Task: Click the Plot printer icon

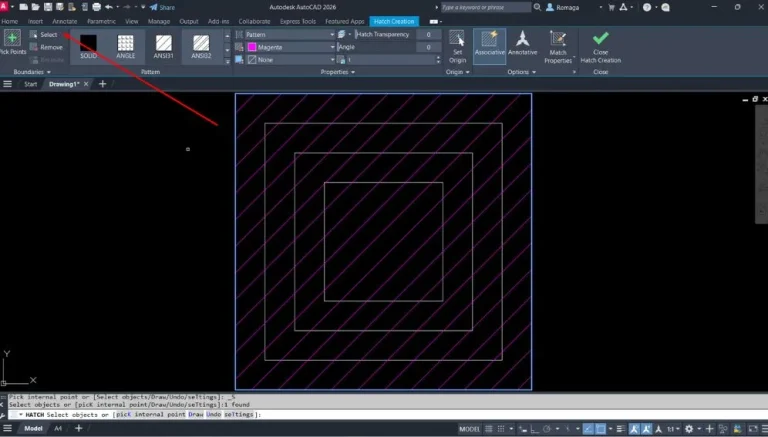Action: pyautogui.click(x=96, y=7)
